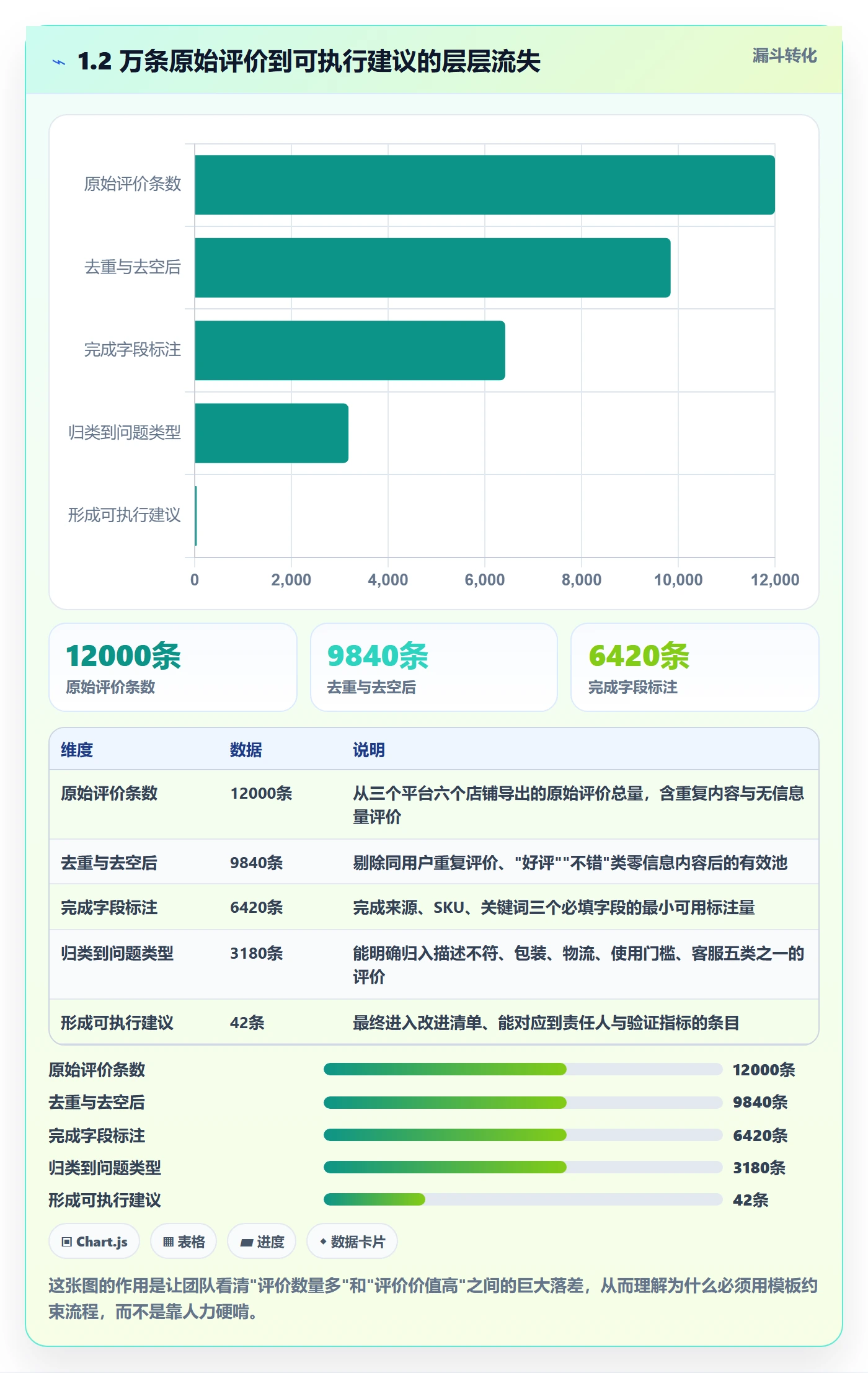Click the 归类到问题类型 table row label
The height and width of the screenshot is (1373, 868).
[117, 953]
